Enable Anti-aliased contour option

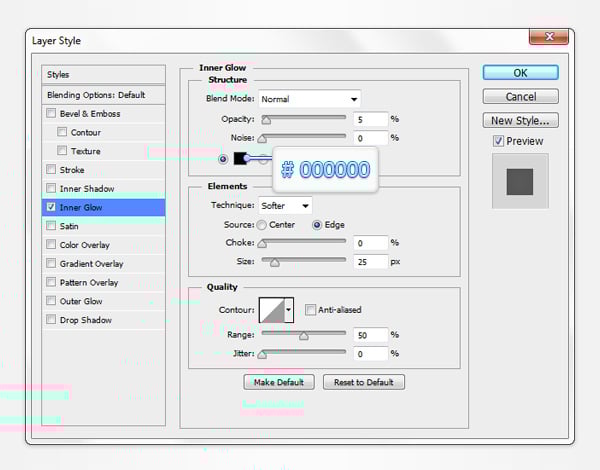pos(310,310)
